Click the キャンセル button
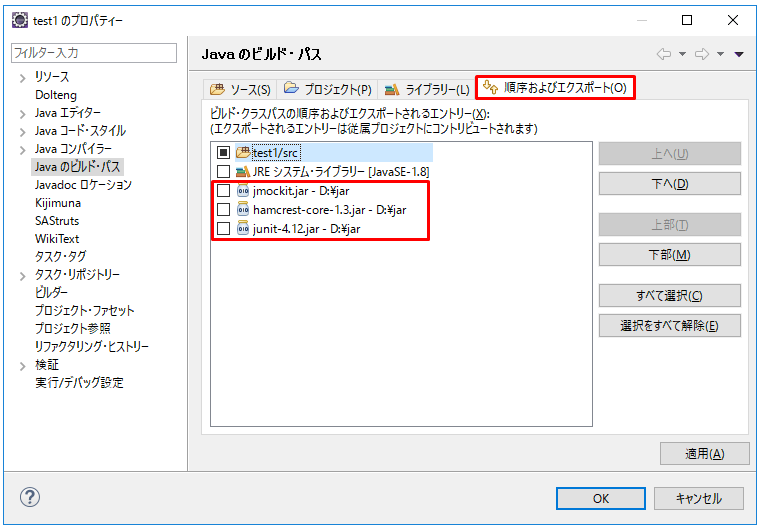 [699, 498]
